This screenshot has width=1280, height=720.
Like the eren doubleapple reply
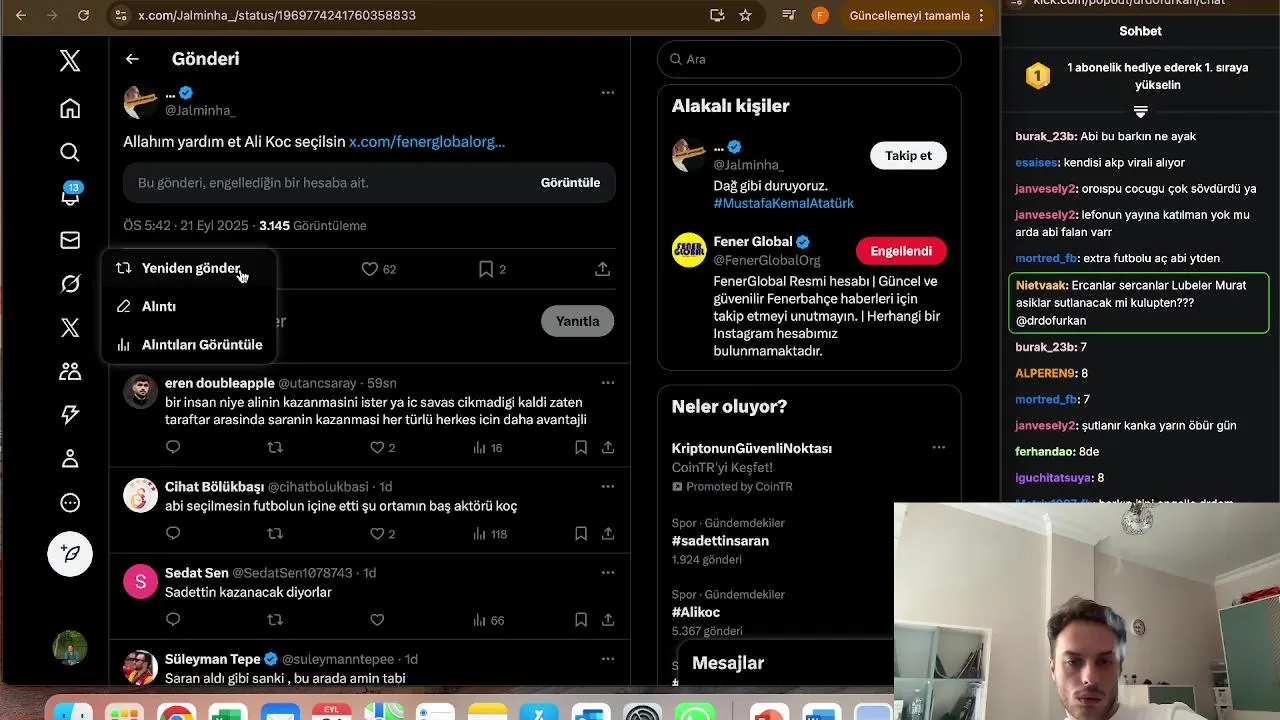pyautogui.click(x=377, y=448)
